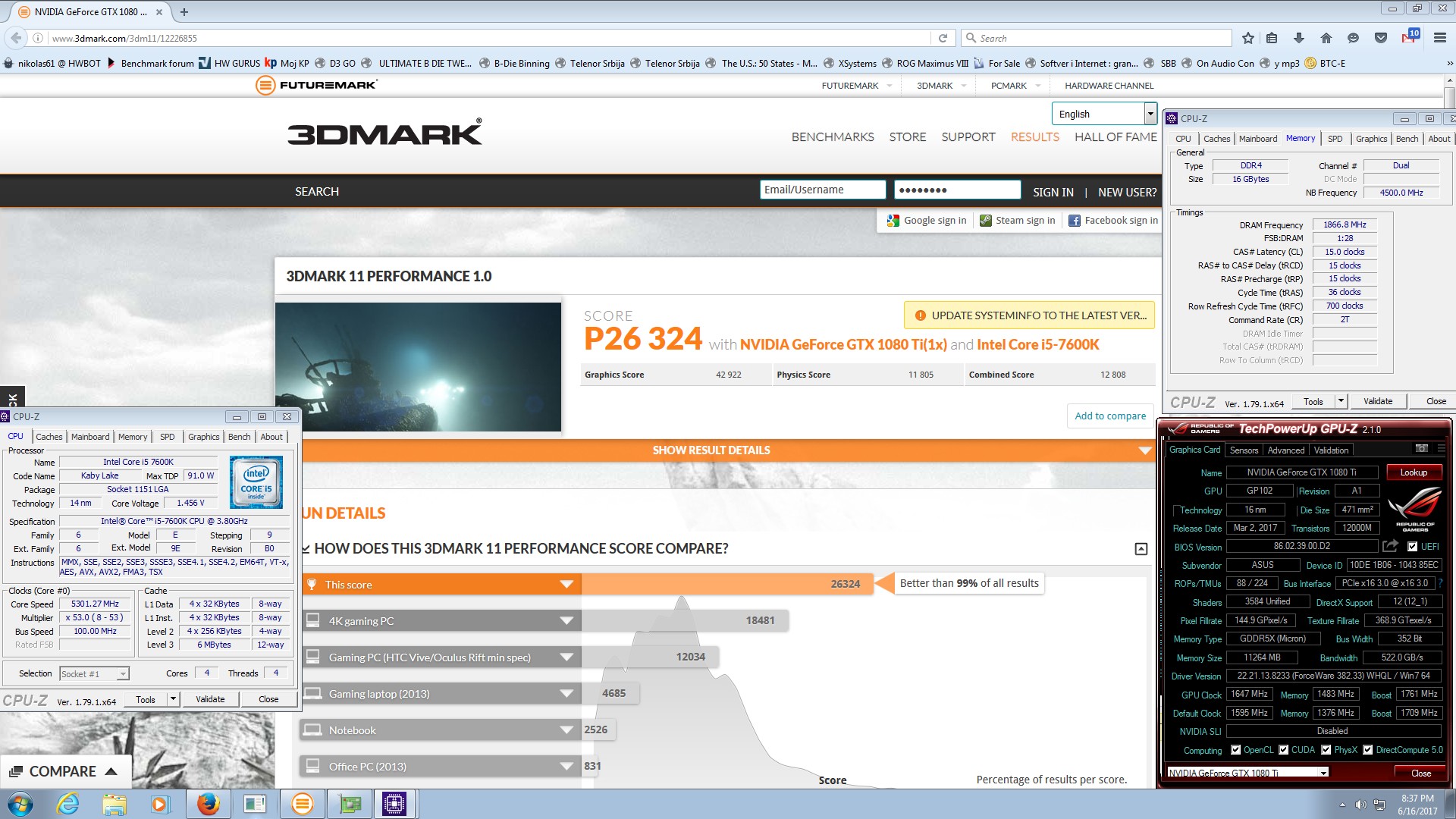
Task: Open the Firefox downloads arrow icon
Action: pyautogui.click(x=1299, y=38)
